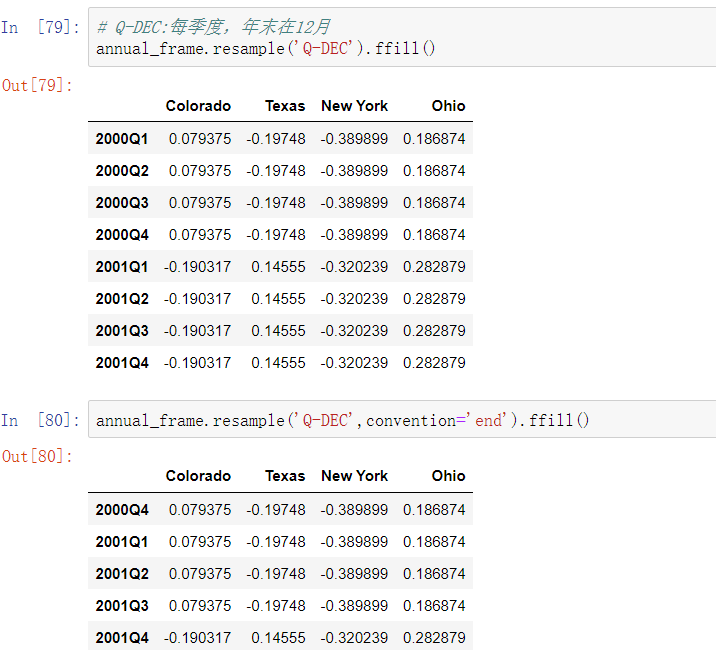The width and height of the screenshot is (716, 650).
Task: Click Ohio value in 2000Q3 row of Out[79]
Action: (434, 203)
